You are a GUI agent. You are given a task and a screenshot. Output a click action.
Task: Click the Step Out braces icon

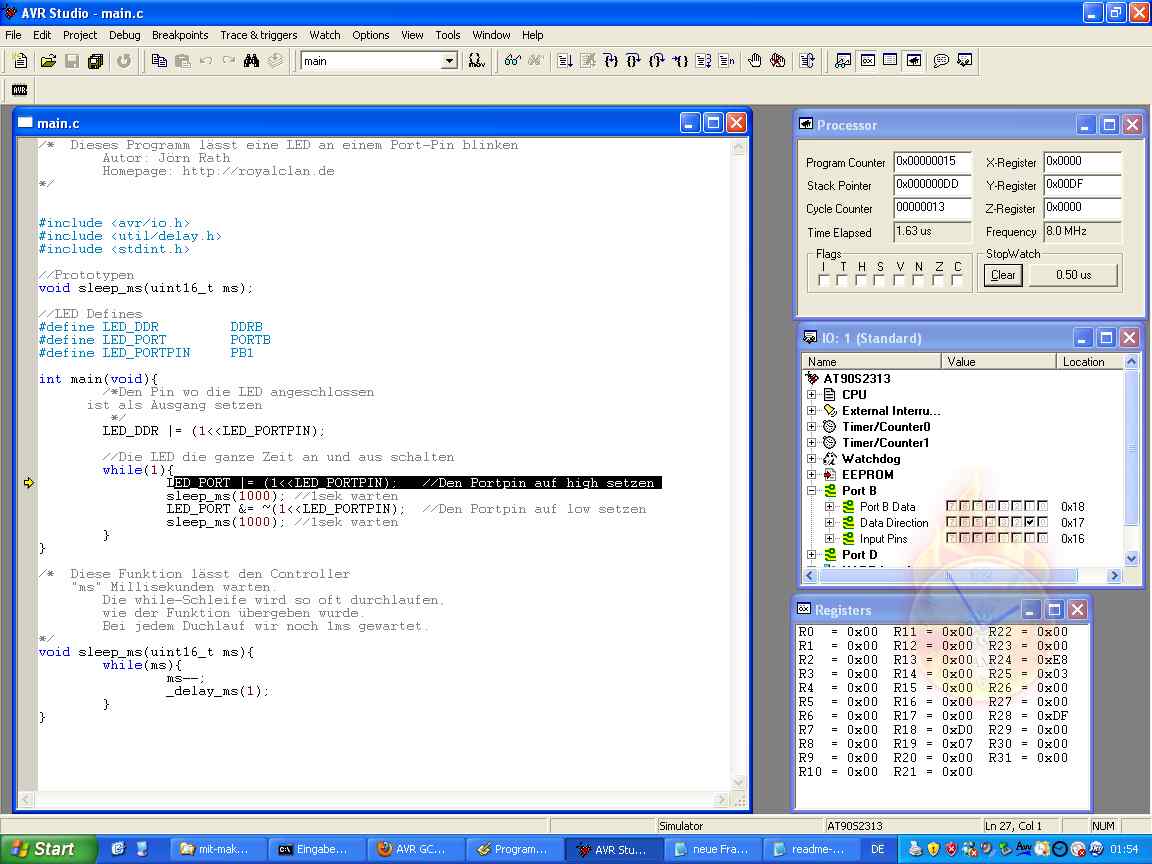click(657, 61)
